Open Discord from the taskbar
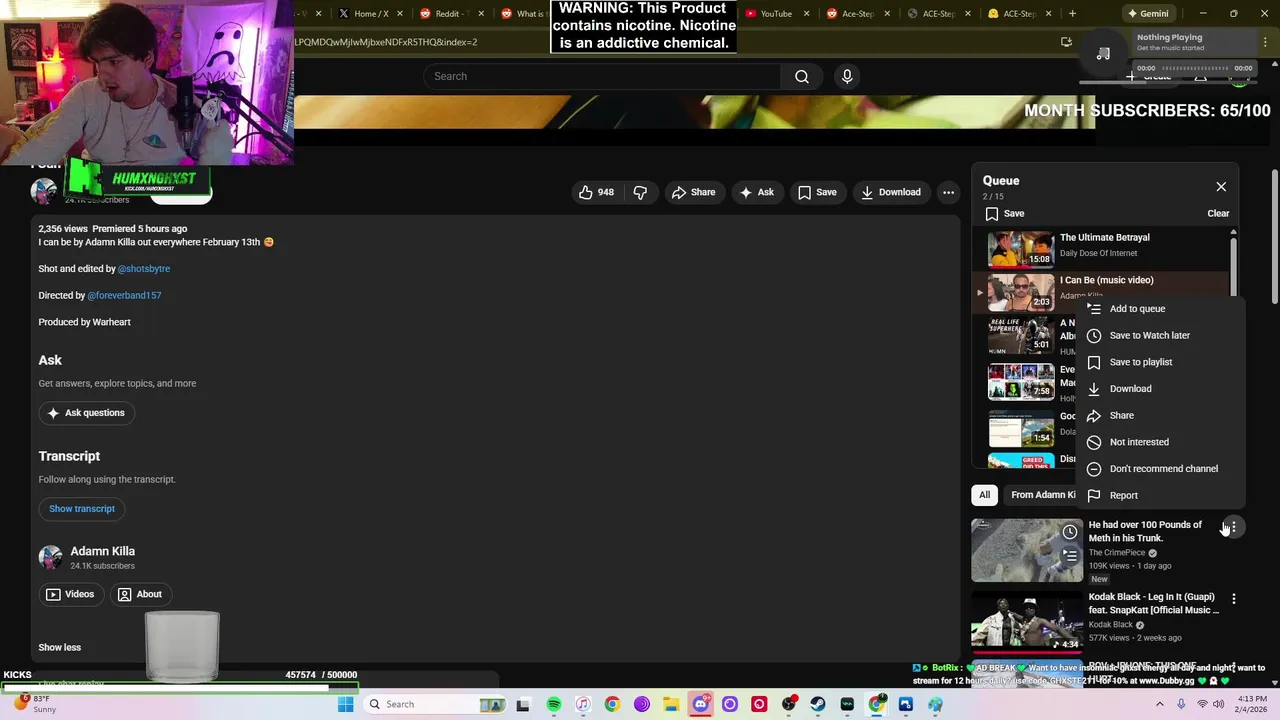This screenshot has height=720, width=1280. click(x=700, y=704)
